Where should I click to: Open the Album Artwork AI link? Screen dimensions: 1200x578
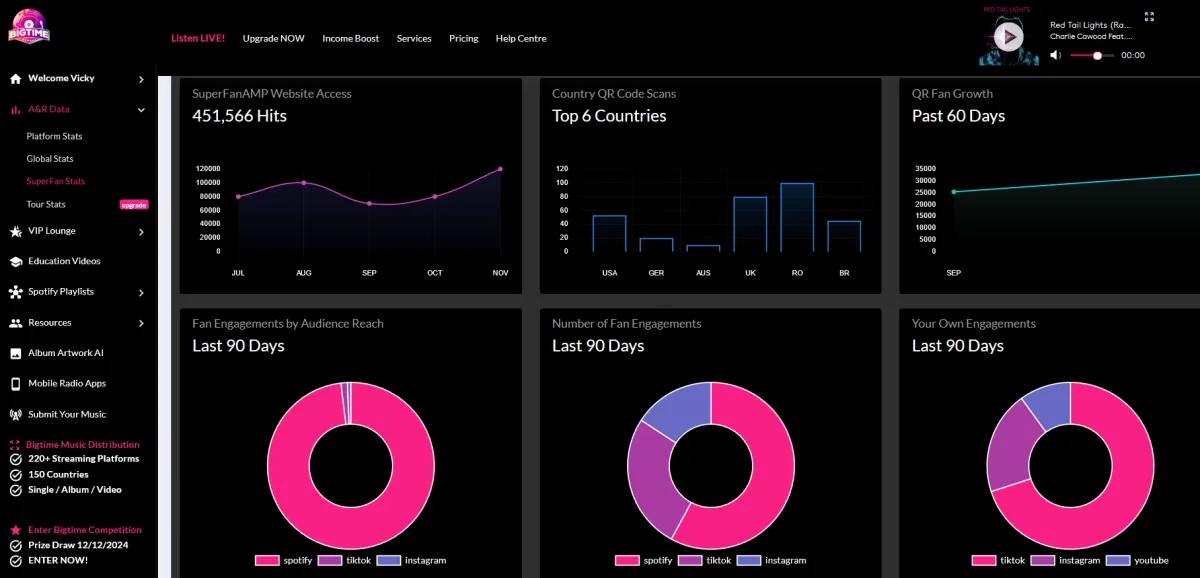tap(66, 353)
